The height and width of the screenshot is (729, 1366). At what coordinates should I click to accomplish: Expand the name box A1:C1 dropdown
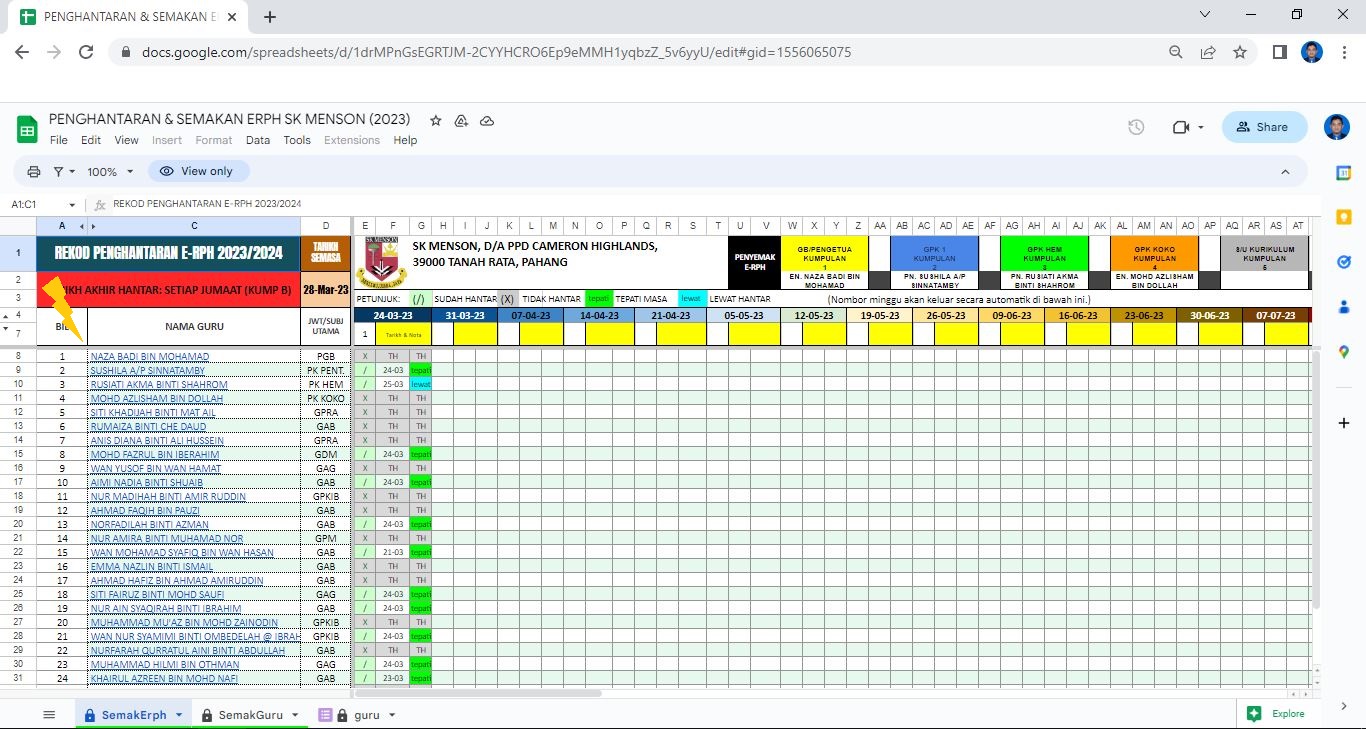[x=71, y=204]
